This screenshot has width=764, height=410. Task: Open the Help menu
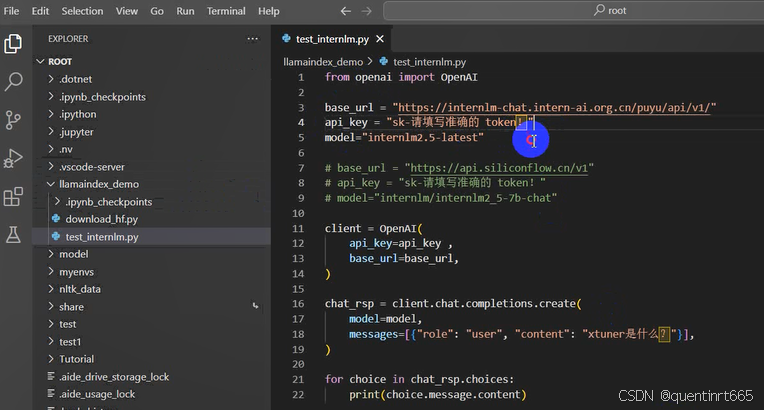268,11
